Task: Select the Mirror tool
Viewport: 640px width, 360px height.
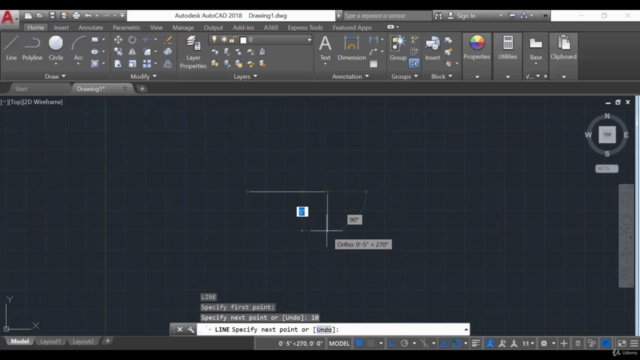Action: (132, 52)
